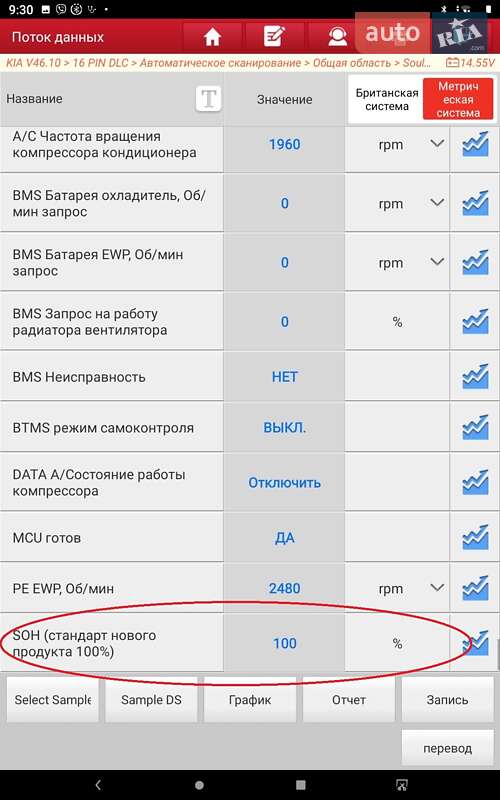The width and height of the screenshot is (500, 800).
Task: Select the SOH 100 value cell
Action: pos(284,643)
